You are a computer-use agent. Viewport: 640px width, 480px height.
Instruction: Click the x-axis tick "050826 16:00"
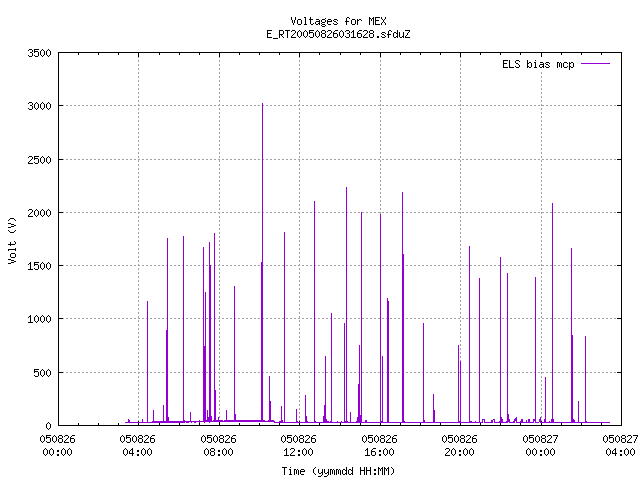tap(379, 445)
